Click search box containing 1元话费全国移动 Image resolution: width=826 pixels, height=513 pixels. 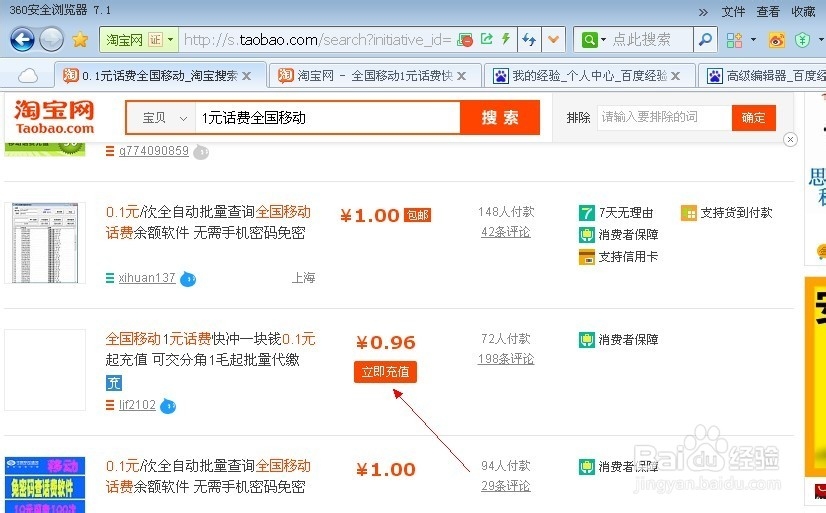click(x=328, y=118)
